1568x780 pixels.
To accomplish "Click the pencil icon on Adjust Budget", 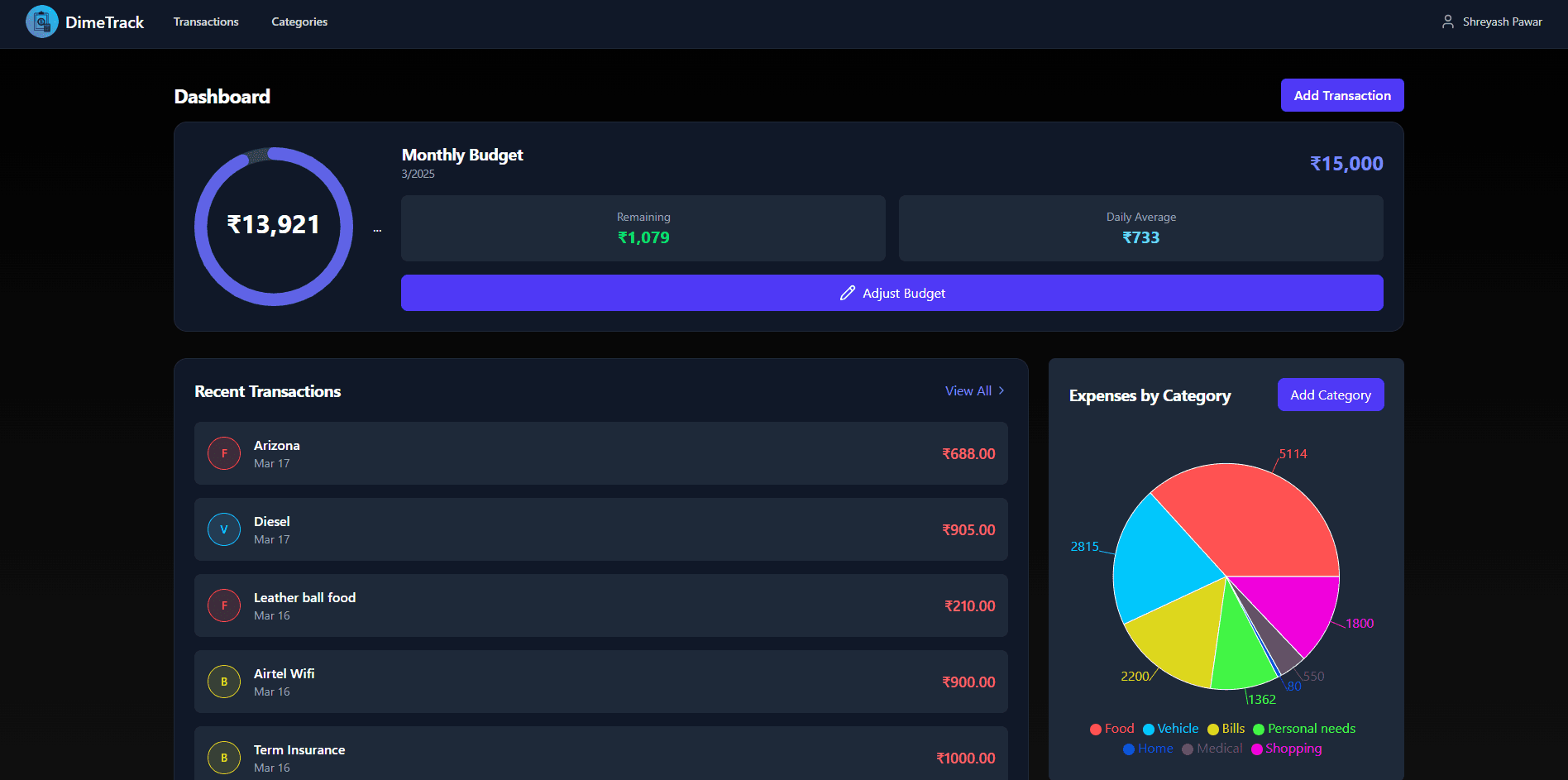I will 846,293.
